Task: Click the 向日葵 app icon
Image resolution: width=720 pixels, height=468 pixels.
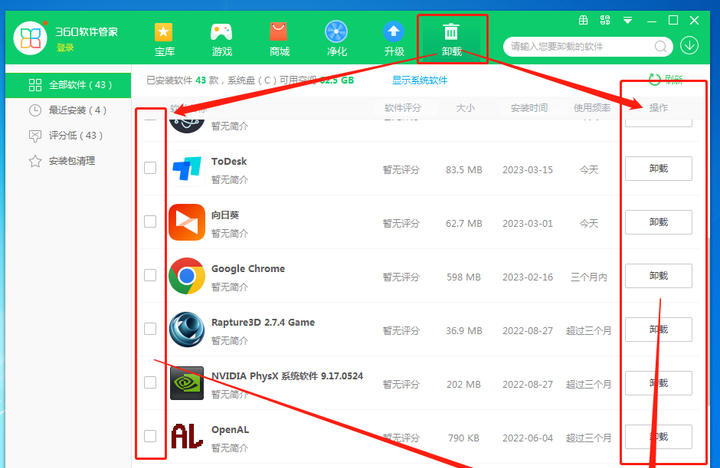Action: [186, 222]
